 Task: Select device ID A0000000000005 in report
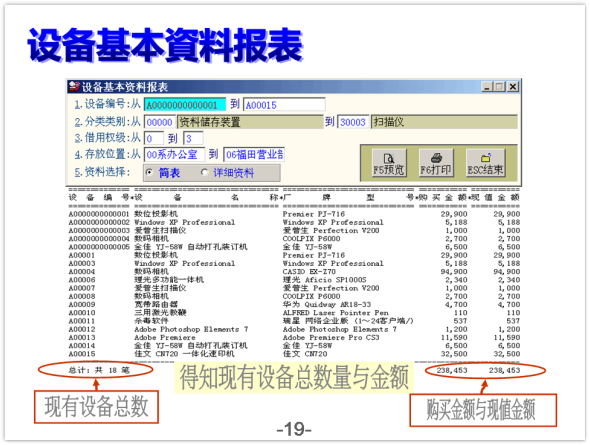[x=99, y=247]
